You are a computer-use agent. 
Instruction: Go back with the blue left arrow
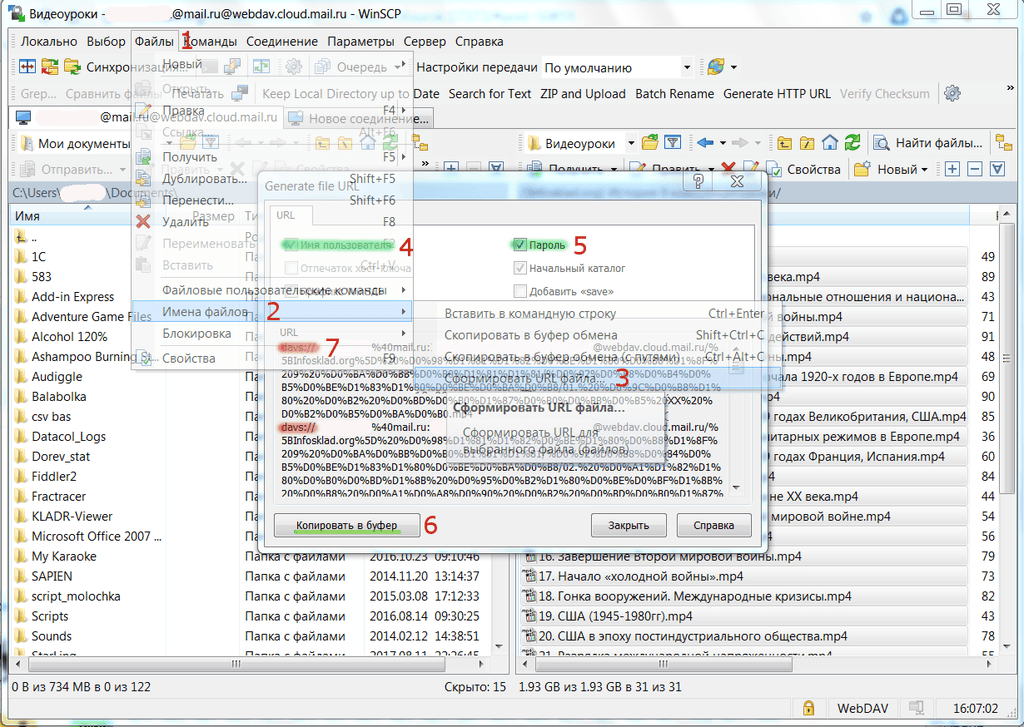pyautogui.click(x=705, y=142)
